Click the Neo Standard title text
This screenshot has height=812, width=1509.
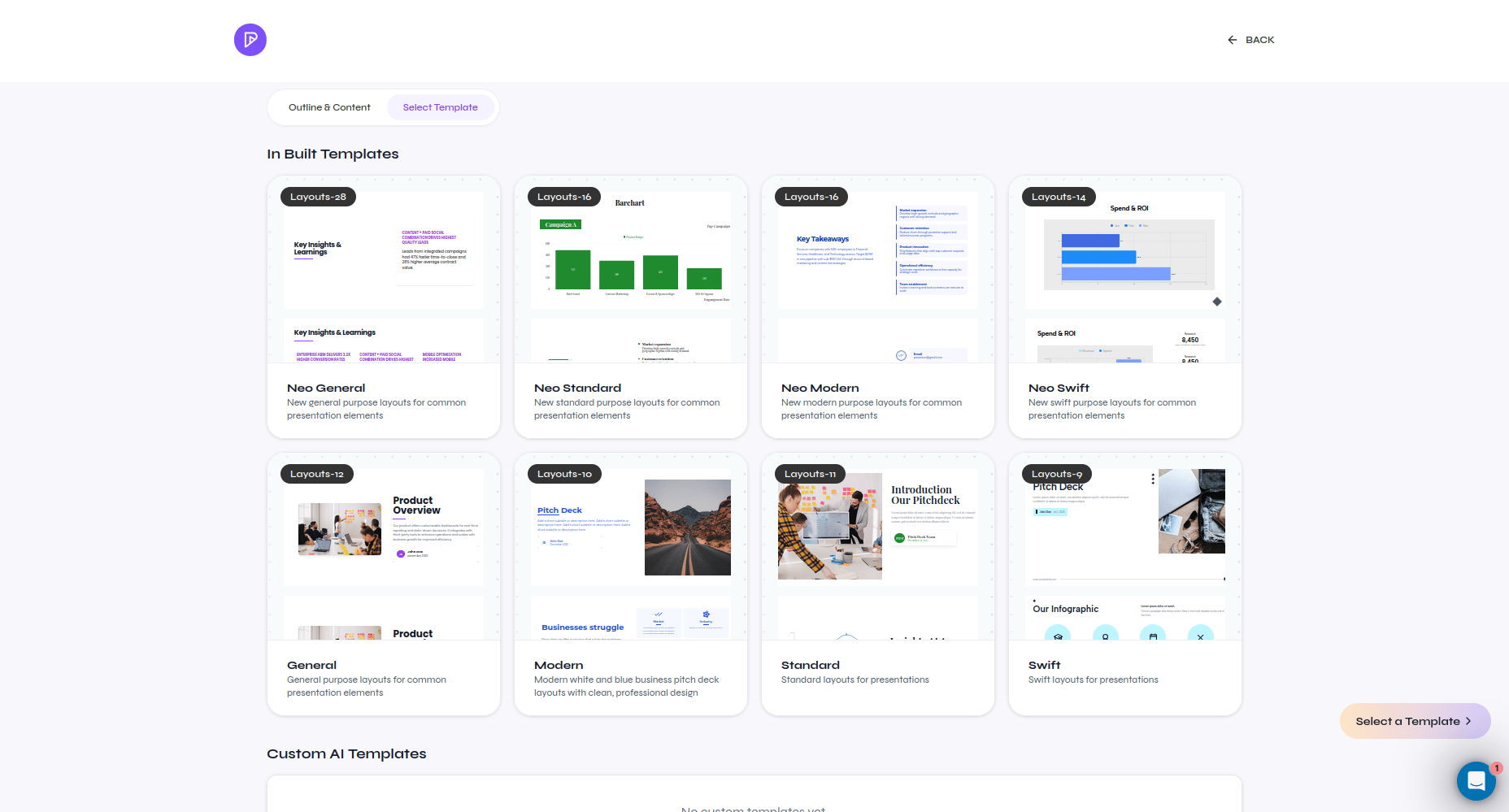click(x=577, y=389)
